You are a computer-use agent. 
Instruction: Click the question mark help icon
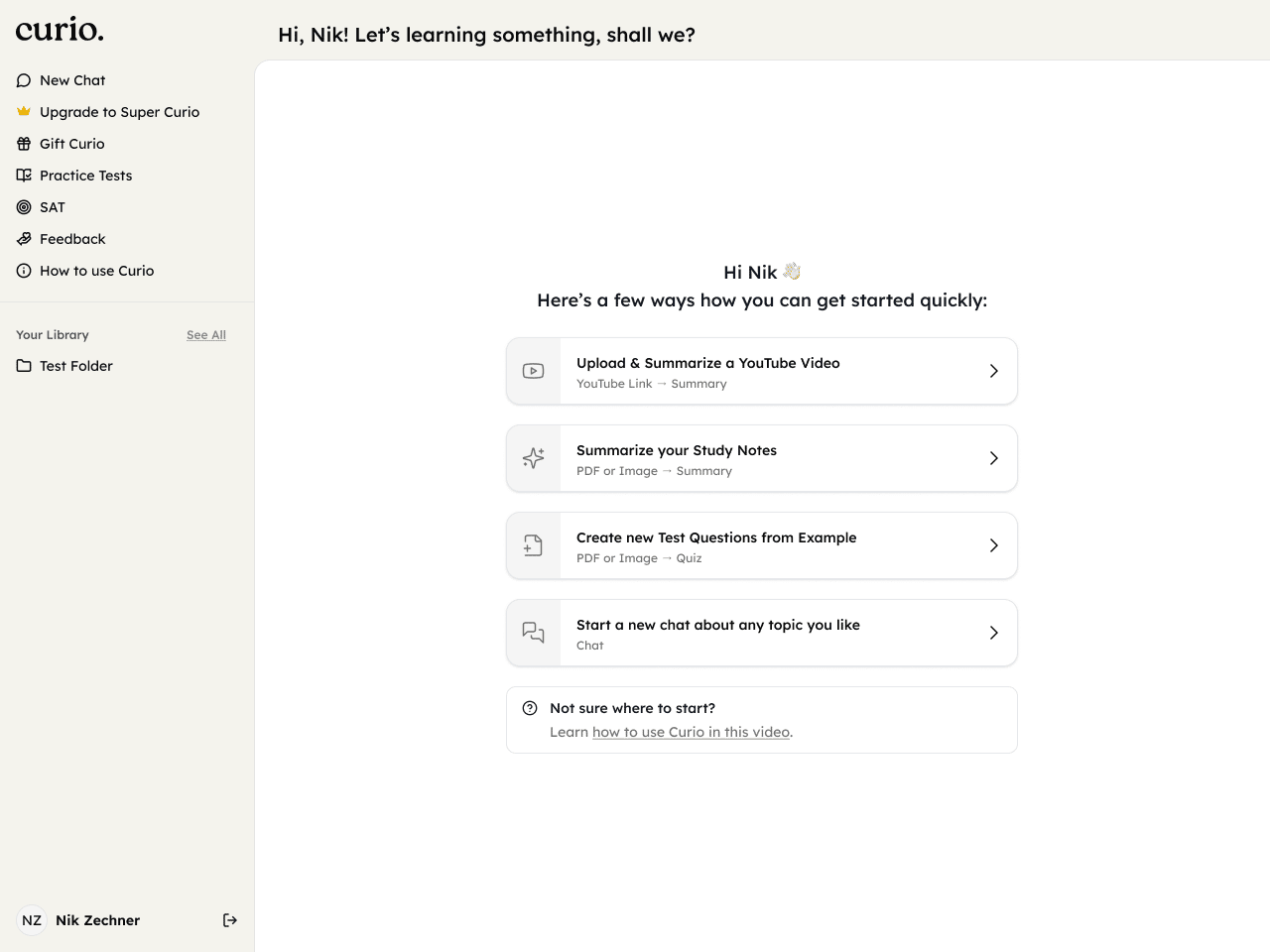[x=530, y=708]
